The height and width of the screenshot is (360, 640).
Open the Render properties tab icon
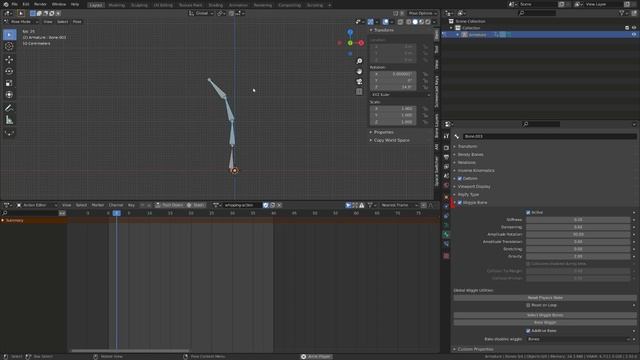pos(446,148)
